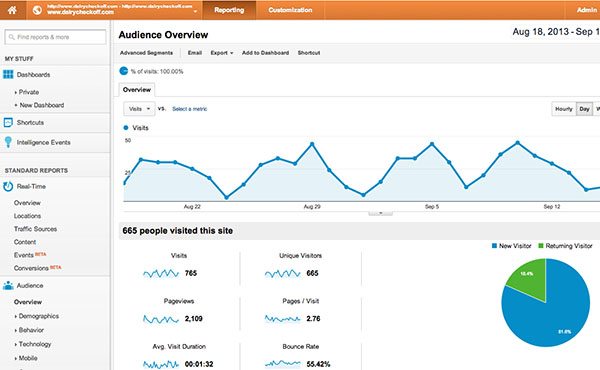
Task: Click the date range Aug 18, 2013
Action: [x=540, y=32]
